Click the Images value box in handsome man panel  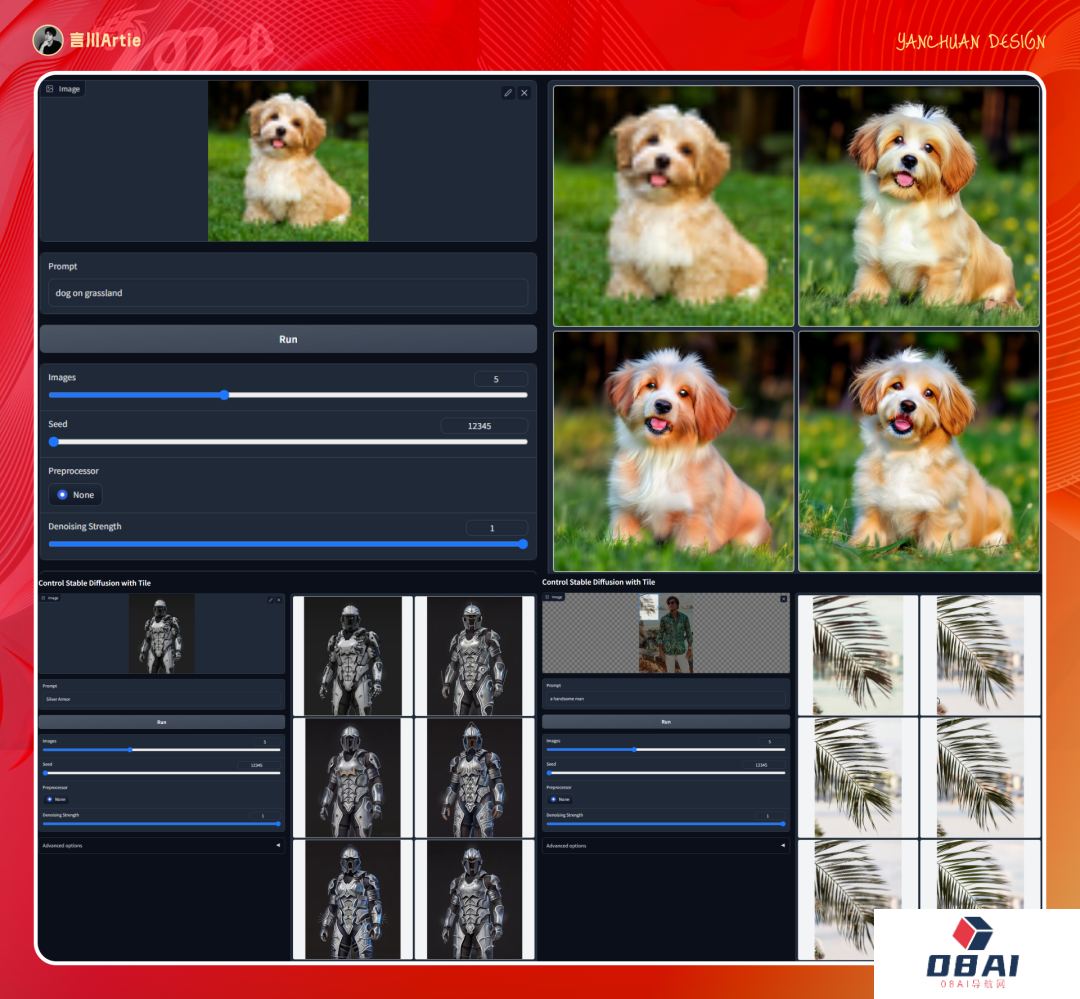tap(771, 741)
